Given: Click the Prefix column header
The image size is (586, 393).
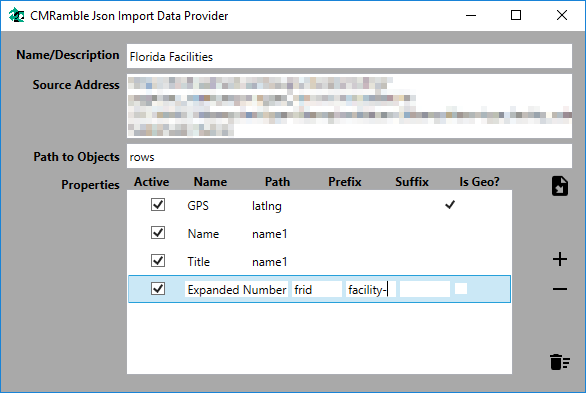Looking at the screenshot, I should click(x=345, y=182).
